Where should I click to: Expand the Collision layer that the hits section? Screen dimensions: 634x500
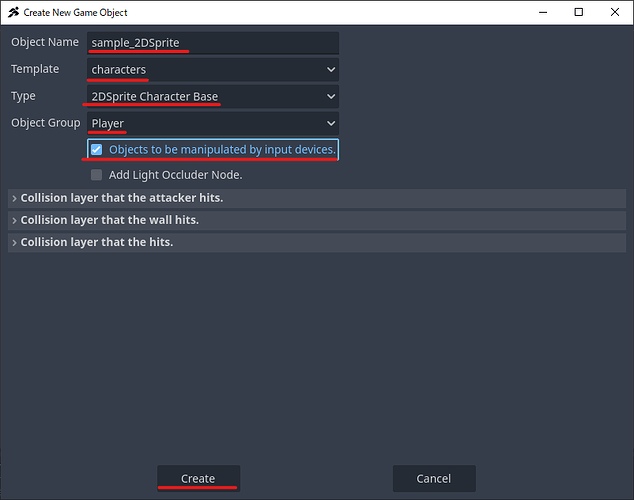click(96, 242)
